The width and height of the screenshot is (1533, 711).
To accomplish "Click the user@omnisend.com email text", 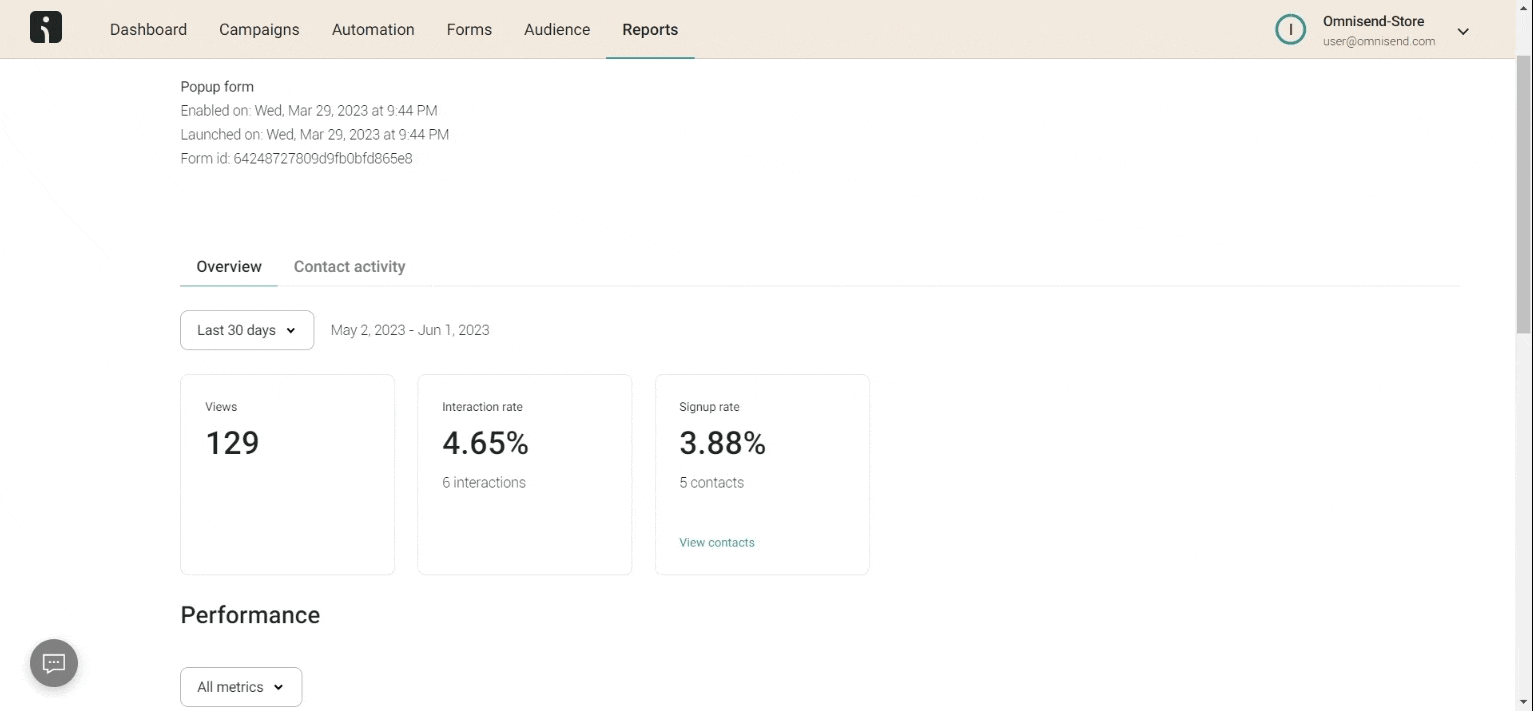I will click(x=1378, y=42).
